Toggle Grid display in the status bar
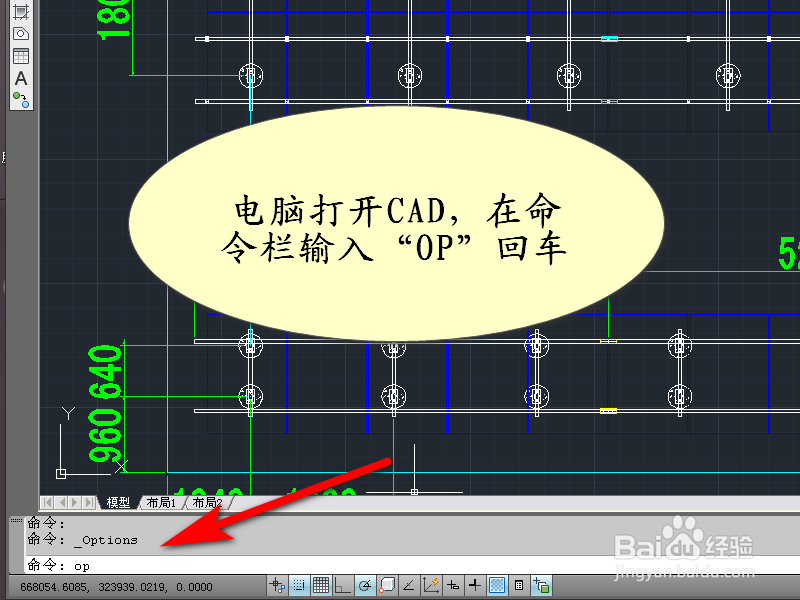 pos(320,586)
